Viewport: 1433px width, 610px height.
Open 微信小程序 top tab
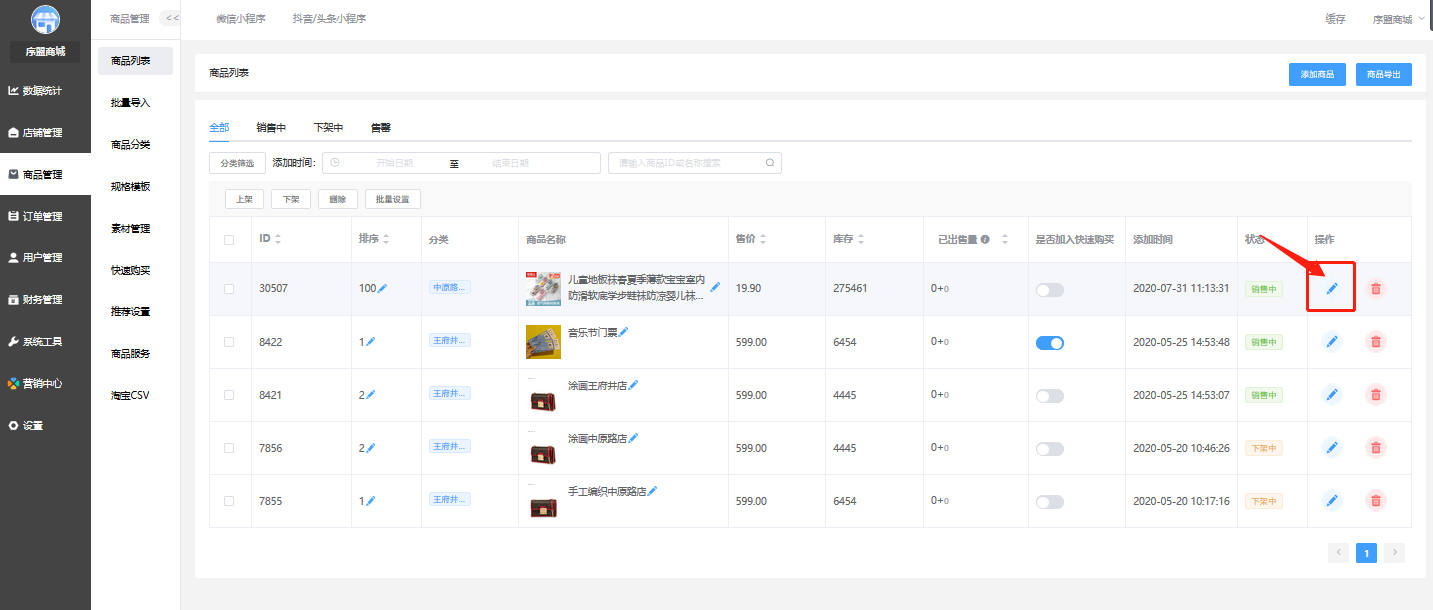(x=241, y=19)
